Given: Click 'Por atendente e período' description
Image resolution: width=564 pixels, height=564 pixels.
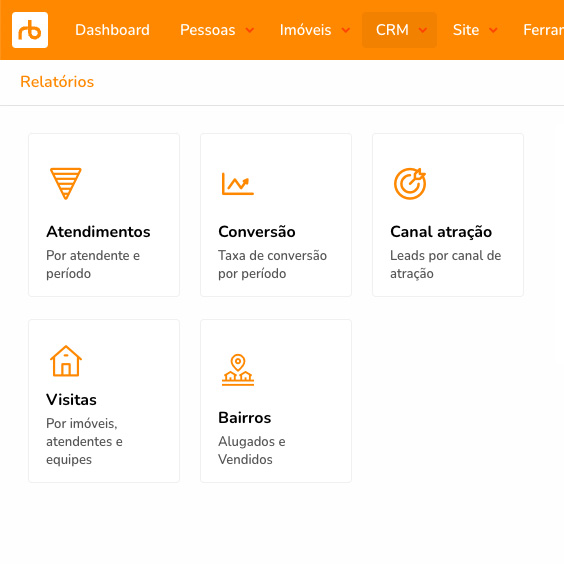Looking at the screenshot, I should click(x=93, y=264).
